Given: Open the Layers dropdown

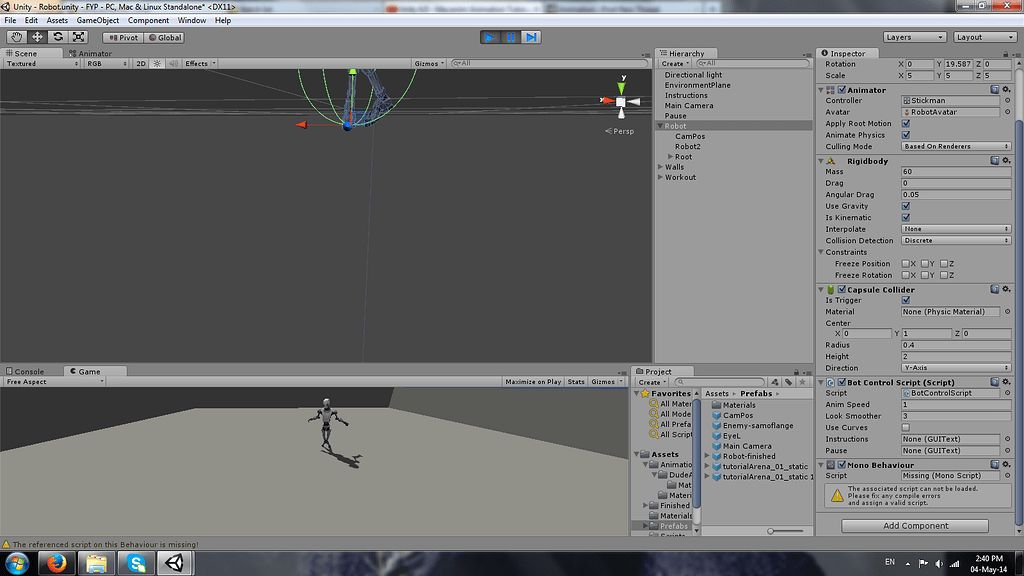Looking at the screenshot, I should click(913, 36).
